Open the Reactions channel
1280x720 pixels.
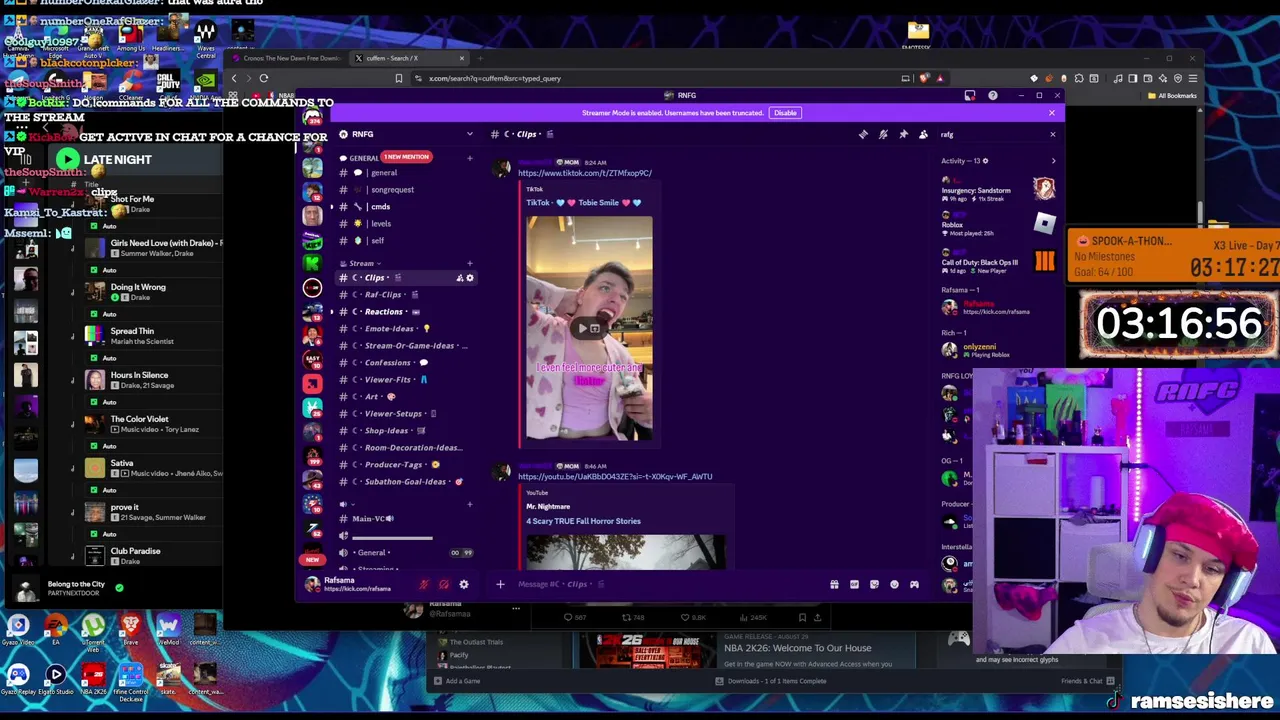click(x=405, y=312)
